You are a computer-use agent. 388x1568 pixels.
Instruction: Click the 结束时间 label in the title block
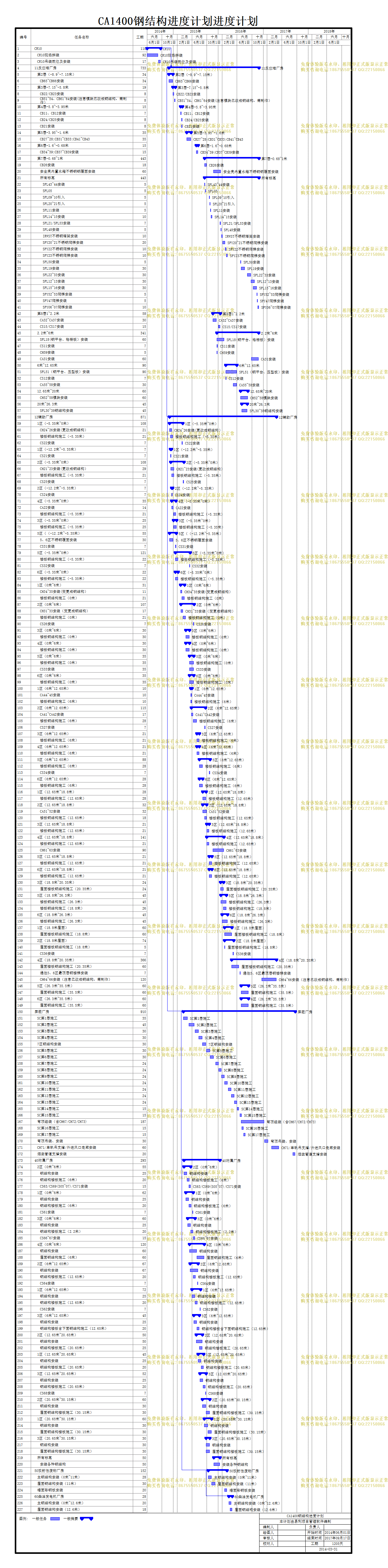coord(315,1538)
